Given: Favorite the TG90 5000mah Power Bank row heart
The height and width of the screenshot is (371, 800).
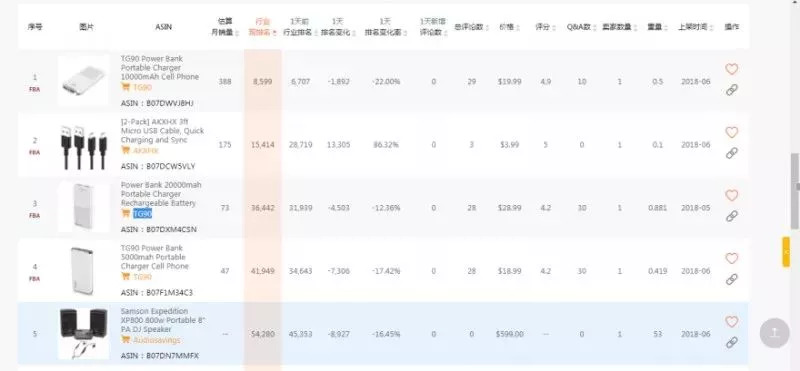Looking at the screenshot, I should coord(732,258).
